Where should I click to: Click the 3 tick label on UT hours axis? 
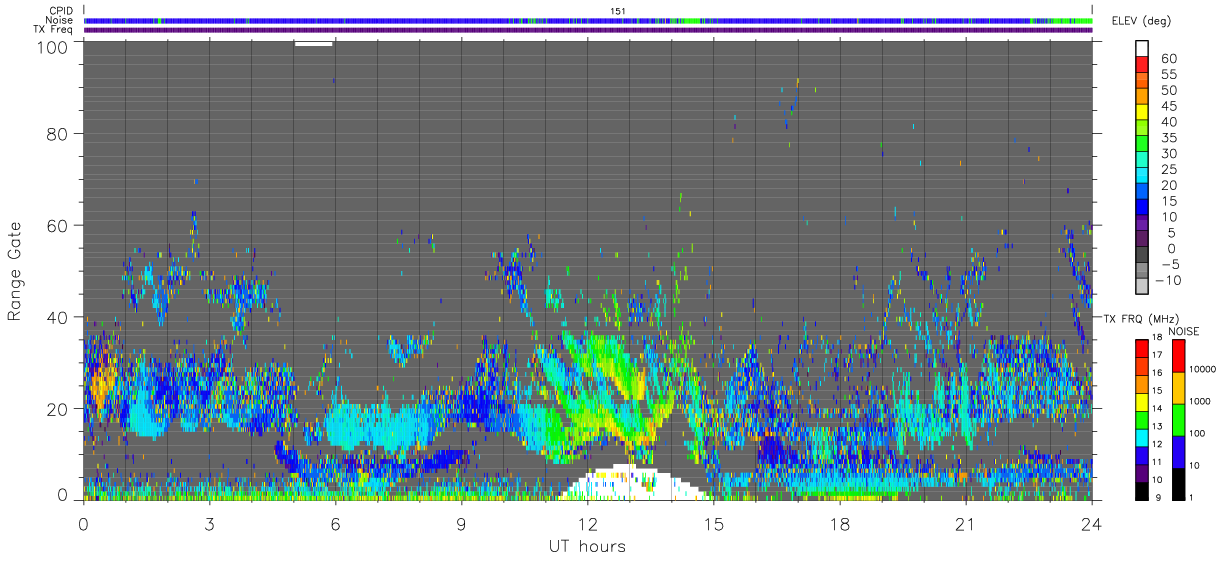pyautogui.click(x=210, y=524)
